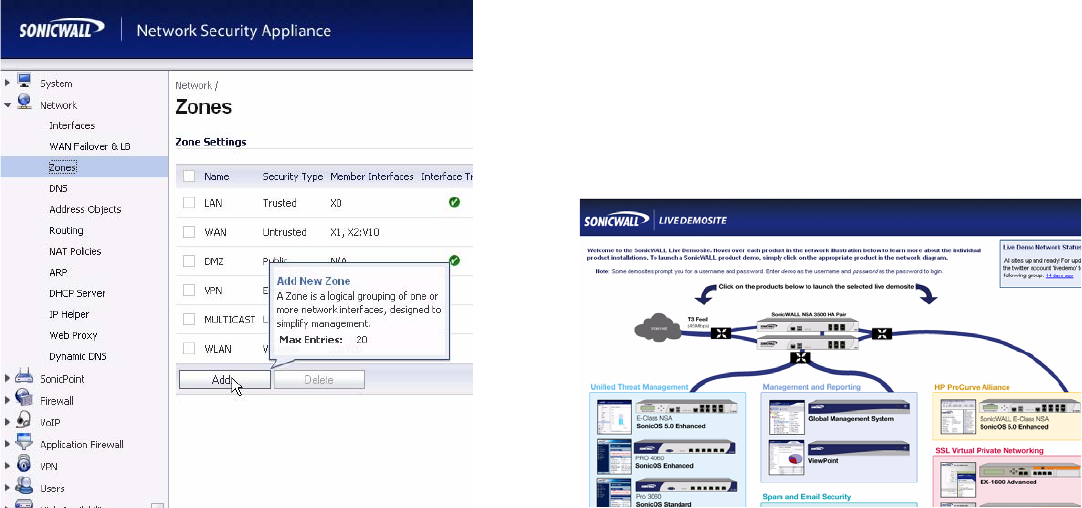Launch the ViewPoint demo
Viewport: 1082px width, 508px height.
point(859,450)
